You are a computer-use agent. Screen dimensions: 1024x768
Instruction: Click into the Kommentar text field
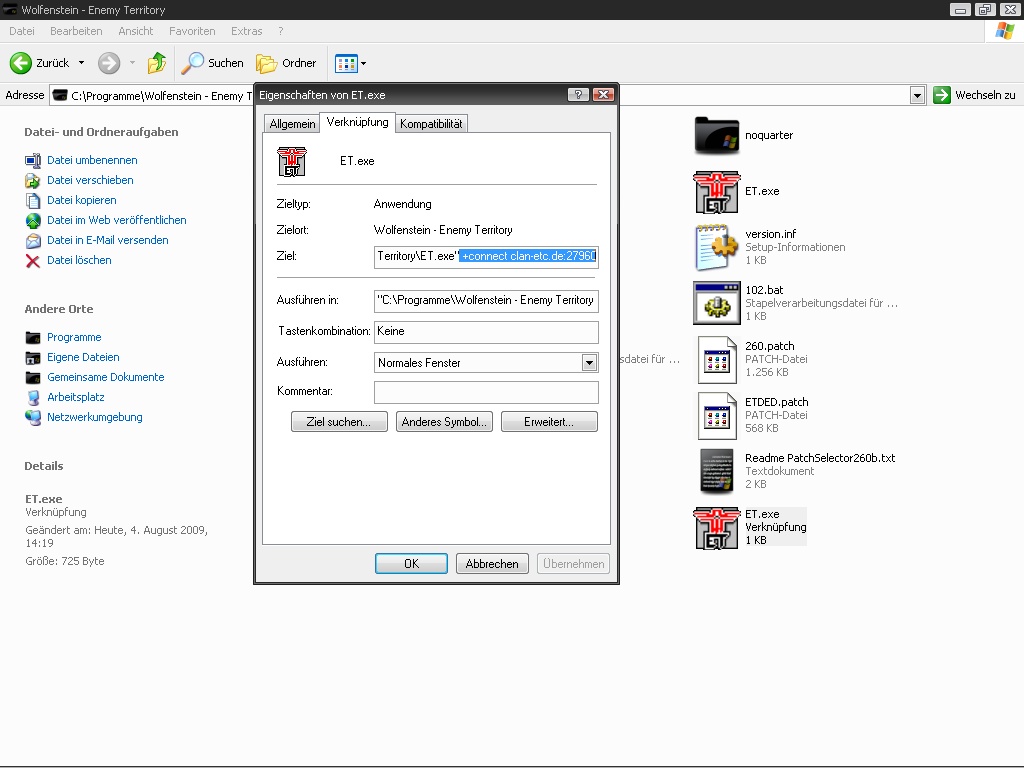pyautogui.click(x=486, y=392)
